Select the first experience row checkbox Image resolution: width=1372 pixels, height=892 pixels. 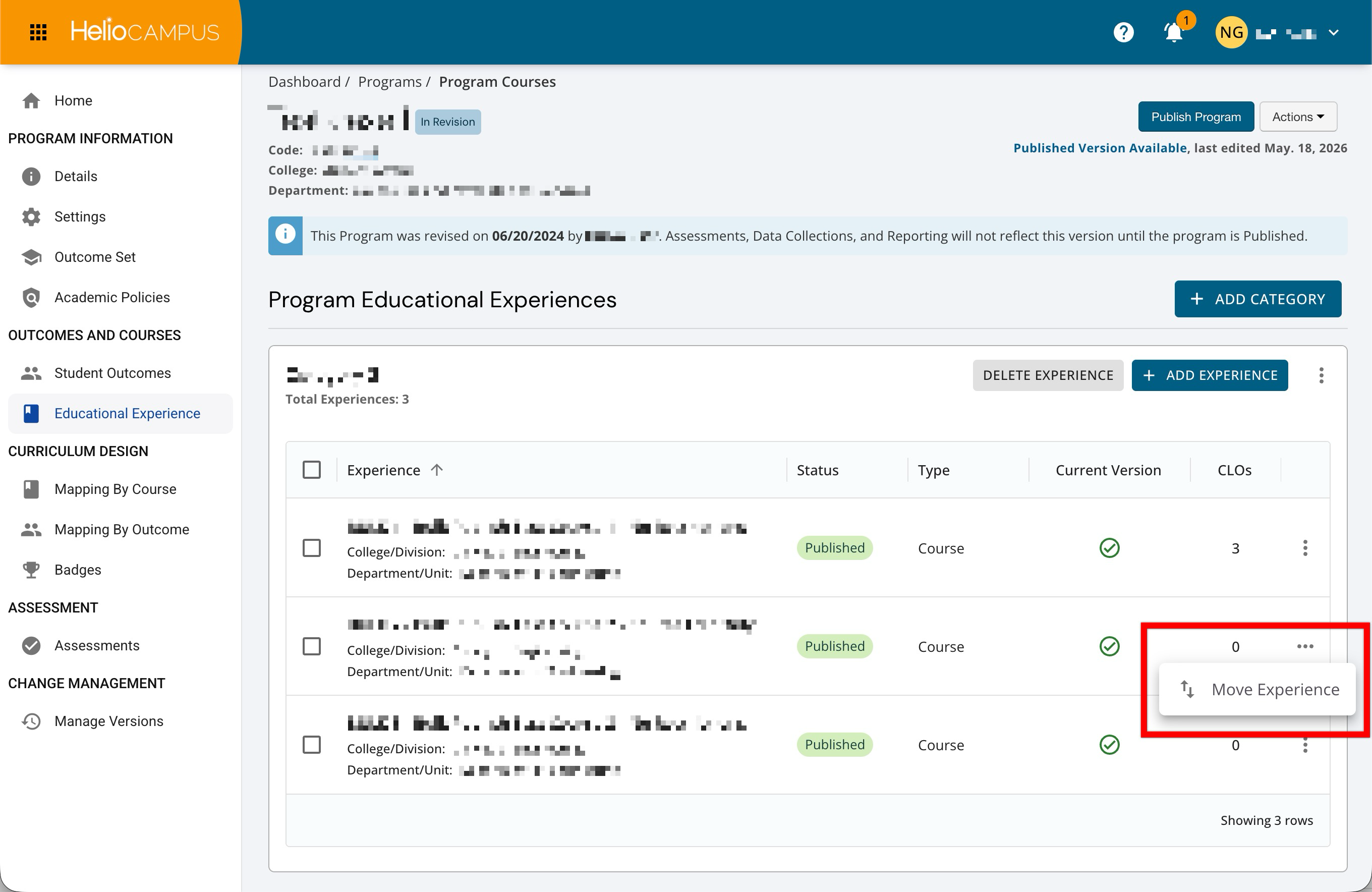tap(312, 548)
